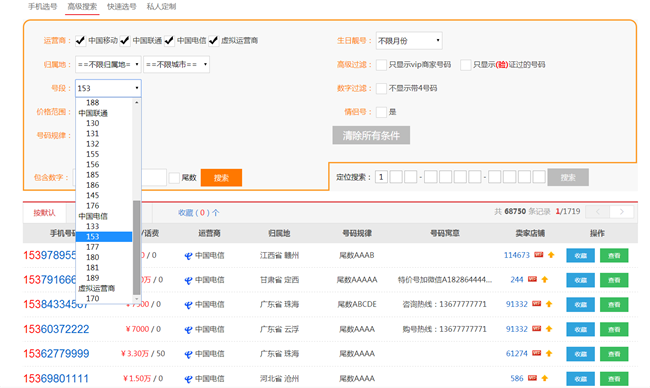Switch to the 手机选号 tab
The width and height of the screenshot is (650, 388).
[42, 7]
